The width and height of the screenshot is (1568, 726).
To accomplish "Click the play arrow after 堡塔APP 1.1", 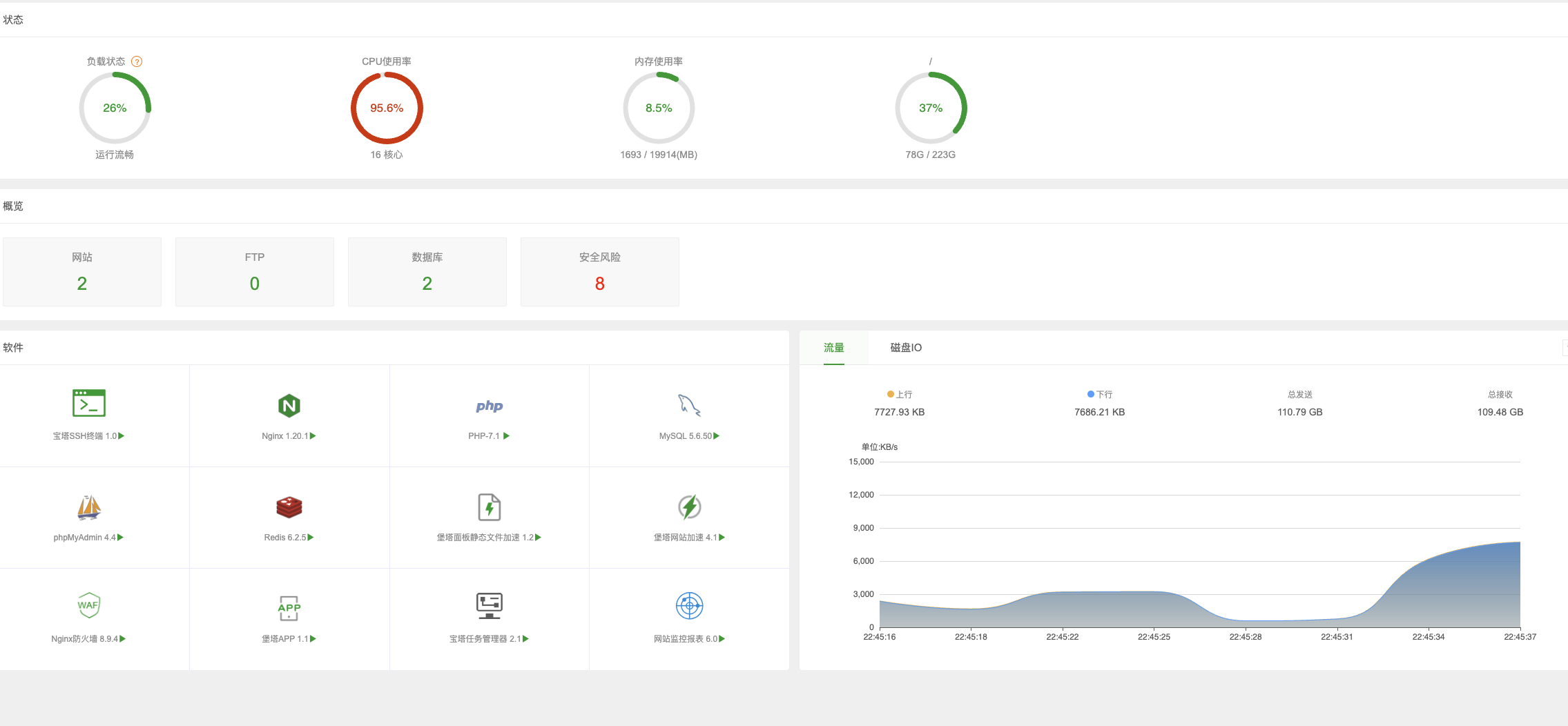I will point(313,639).
